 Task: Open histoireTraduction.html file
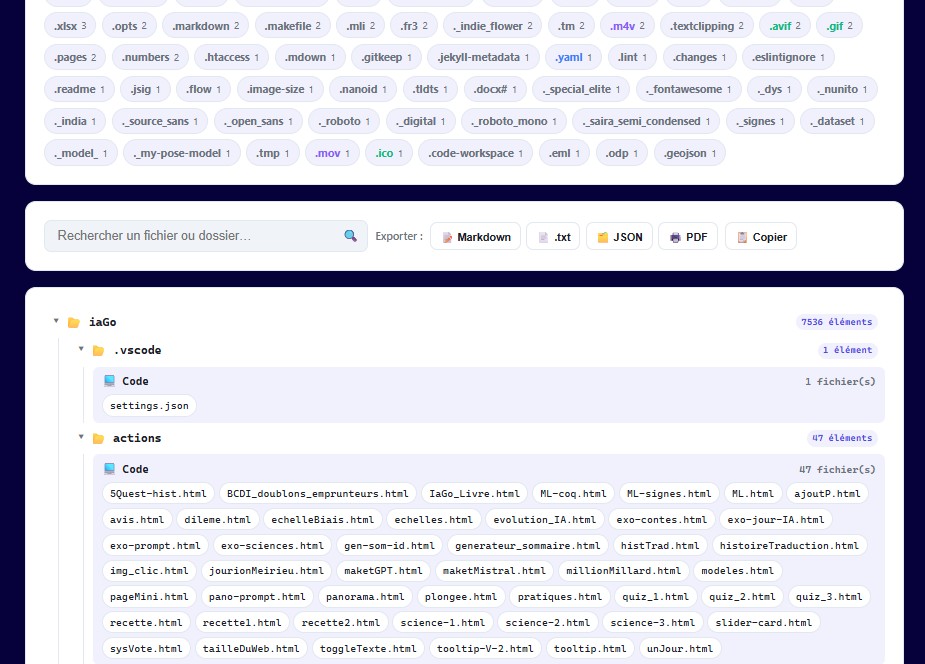point(789,545)
